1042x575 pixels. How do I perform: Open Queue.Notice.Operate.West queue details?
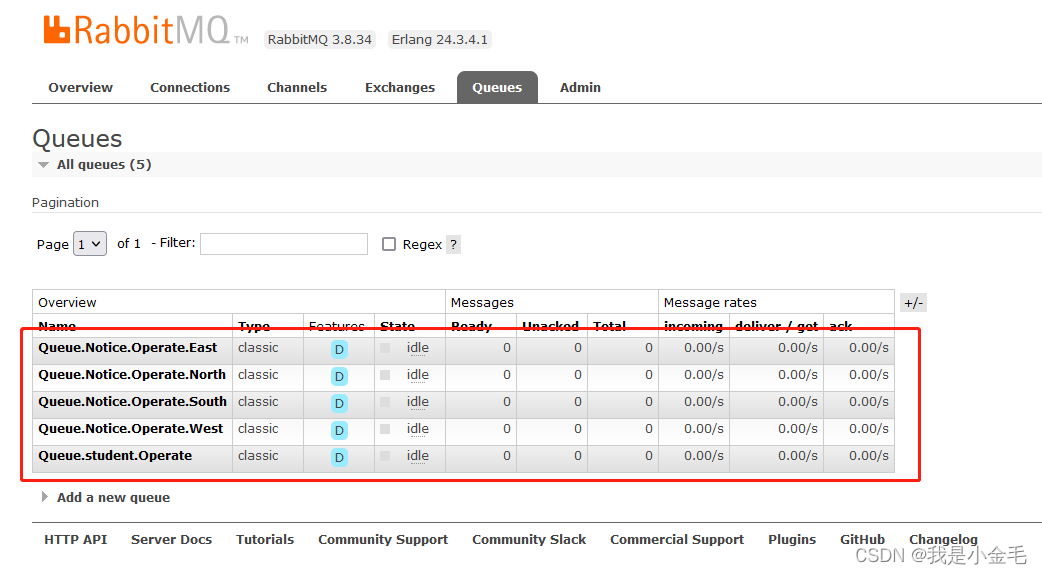(131, 429)
